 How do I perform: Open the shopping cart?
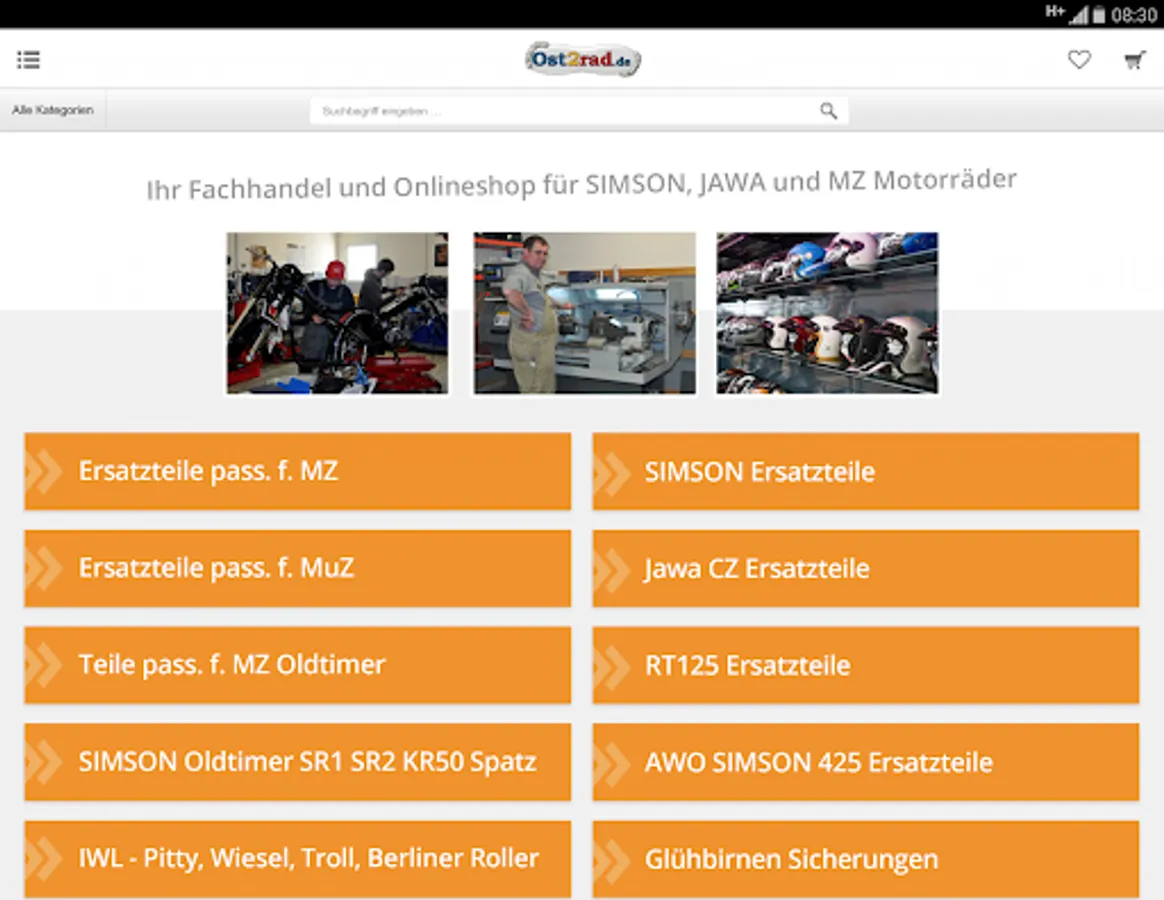click(1134, 60)
